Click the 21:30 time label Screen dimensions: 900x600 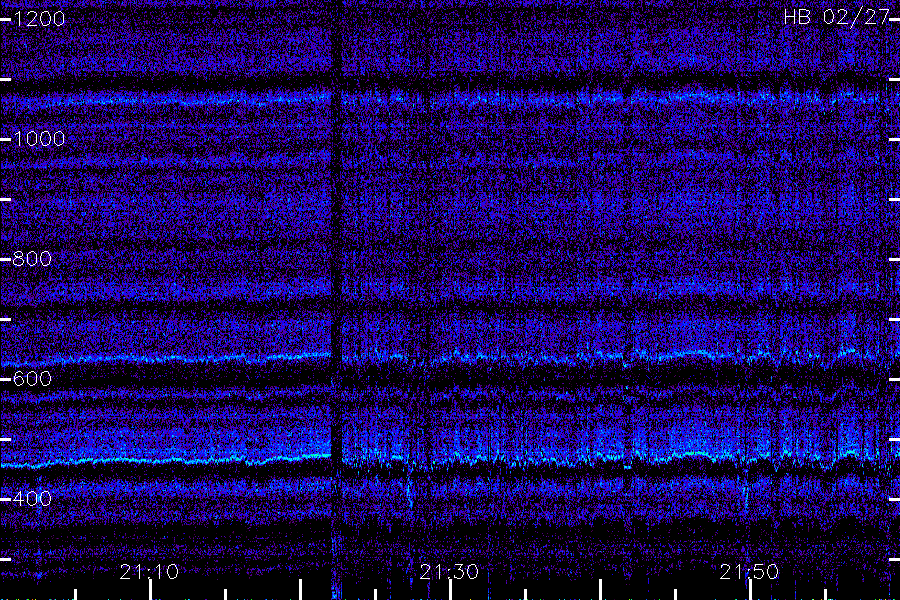(449, 572)
